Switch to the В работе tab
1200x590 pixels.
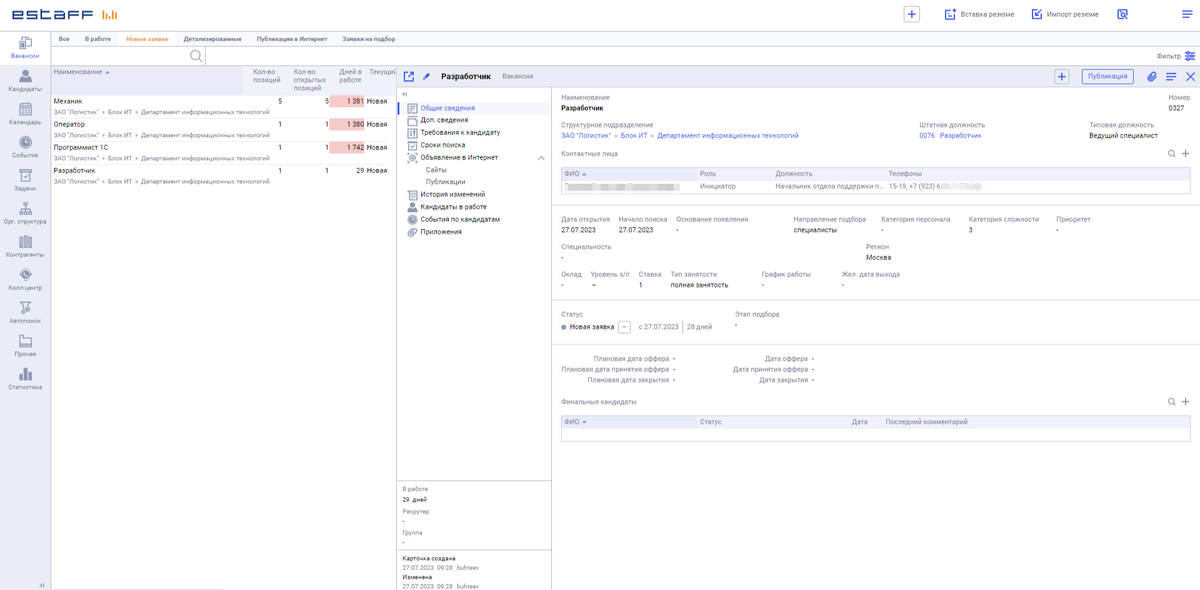point(98,39)
